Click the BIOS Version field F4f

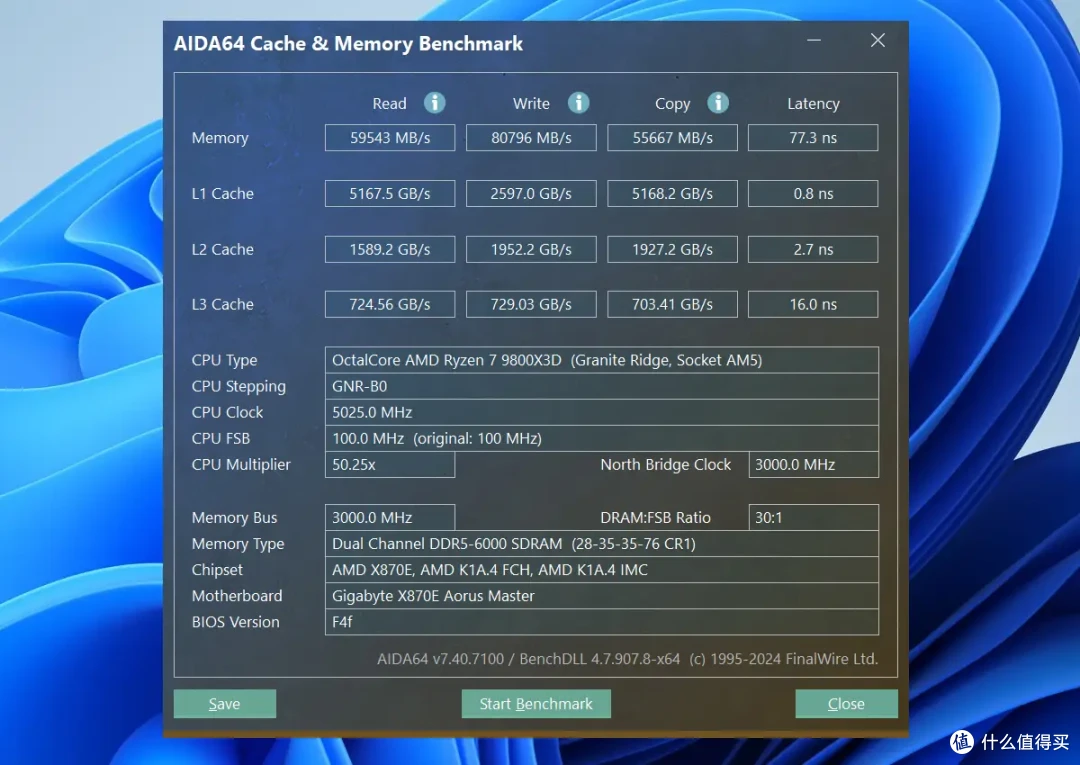602,622
